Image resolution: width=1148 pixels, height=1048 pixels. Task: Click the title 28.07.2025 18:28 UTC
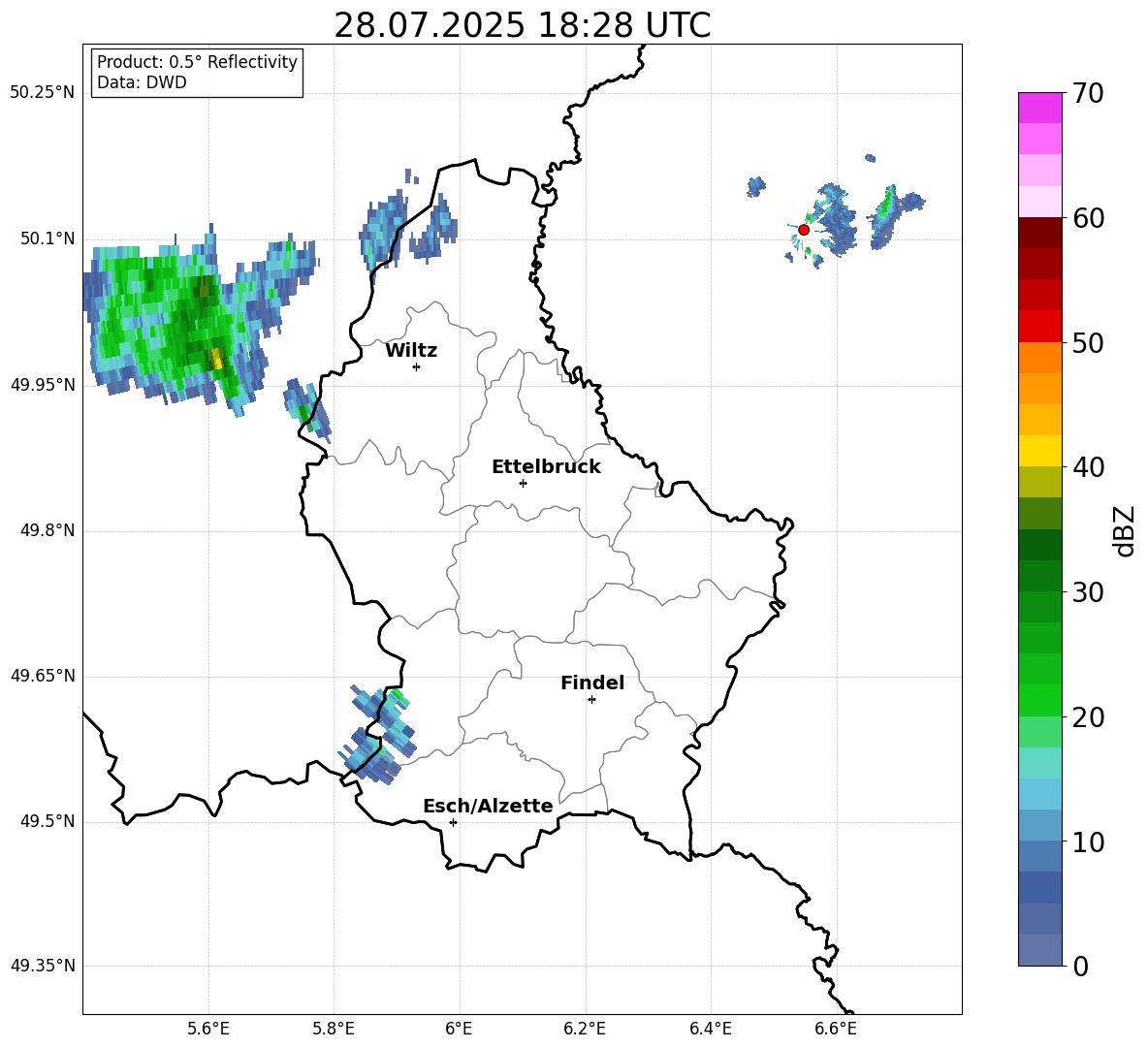[x=522, y=25]
